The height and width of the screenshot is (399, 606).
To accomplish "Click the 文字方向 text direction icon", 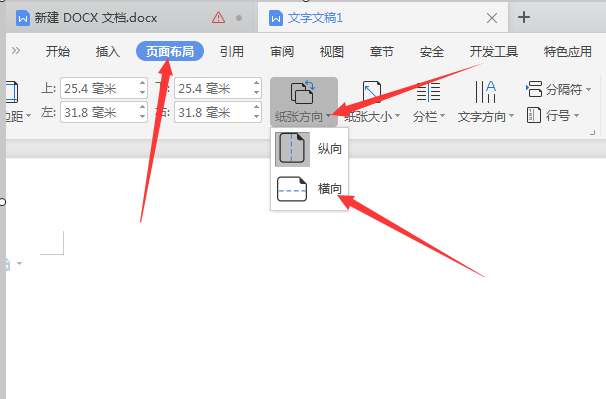I will (x=485, y=92).
